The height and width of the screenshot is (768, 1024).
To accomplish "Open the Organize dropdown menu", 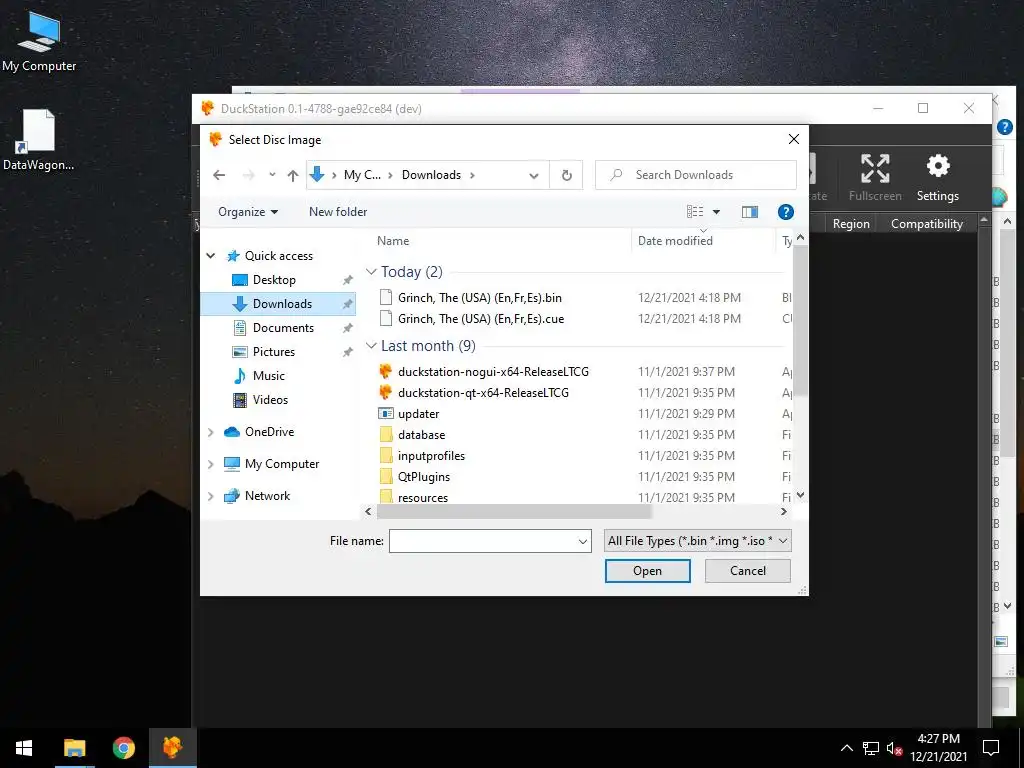I will 248,212.
